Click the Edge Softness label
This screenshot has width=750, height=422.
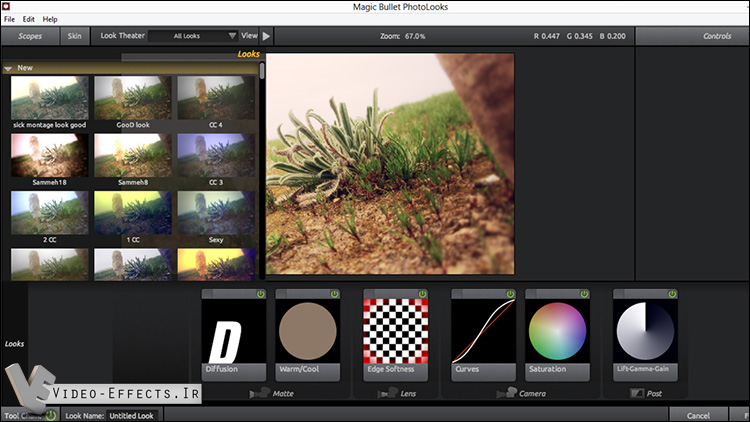(x=391, y=369)
